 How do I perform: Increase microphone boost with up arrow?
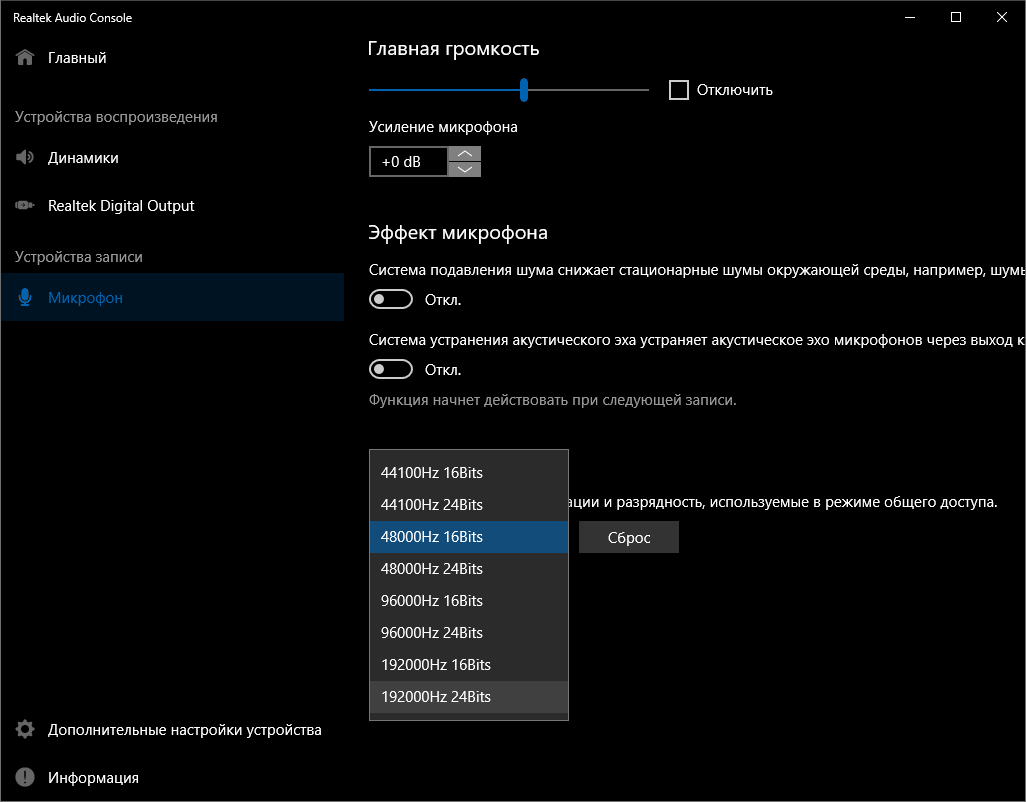[464, 154]
